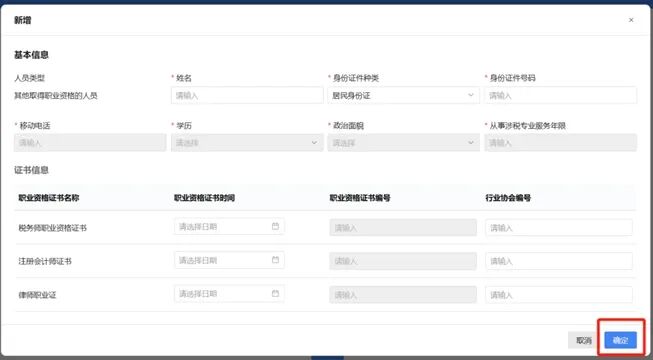Focus the 移动电话 input field
Screen dimensions: 653x360
90,142
